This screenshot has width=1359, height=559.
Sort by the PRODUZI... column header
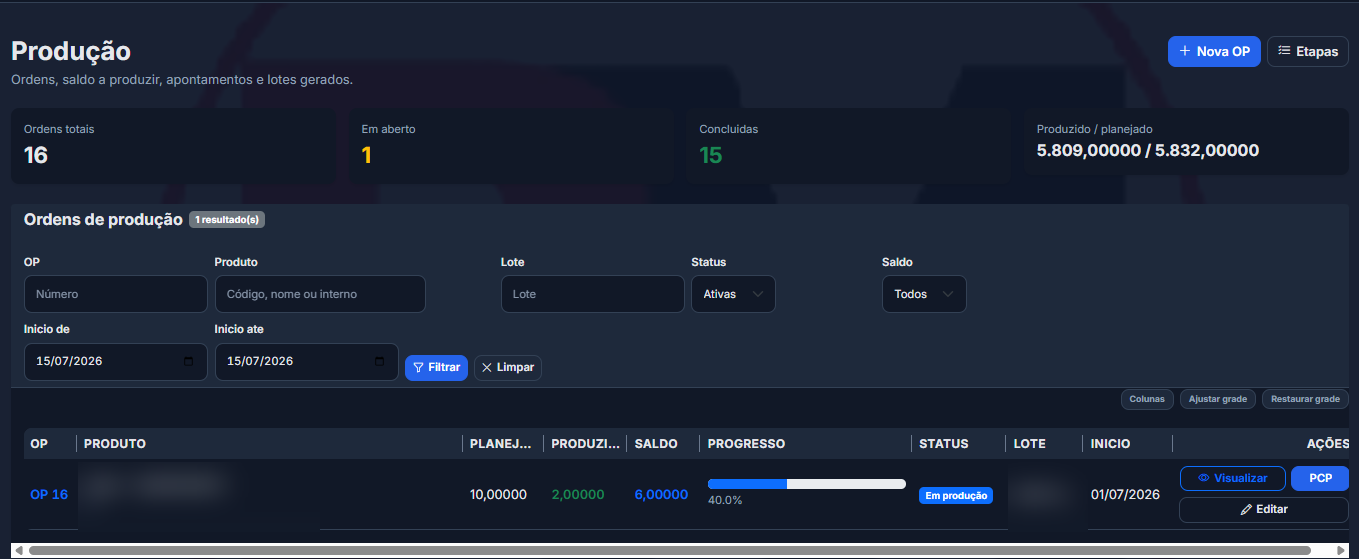pos(585,444)
